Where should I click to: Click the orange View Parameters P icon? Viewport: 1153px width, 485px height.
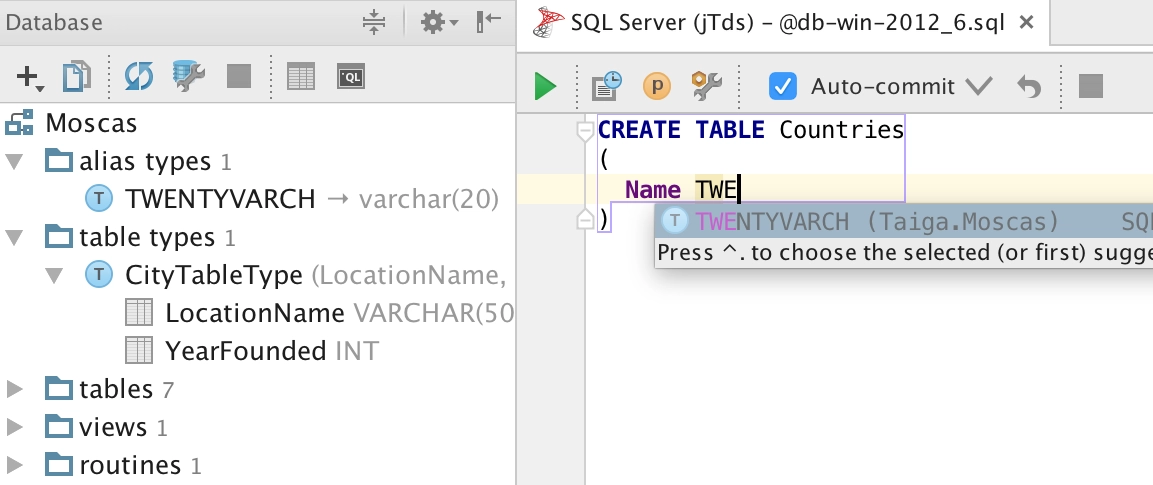pyautogui.click(x=657, y=86)
